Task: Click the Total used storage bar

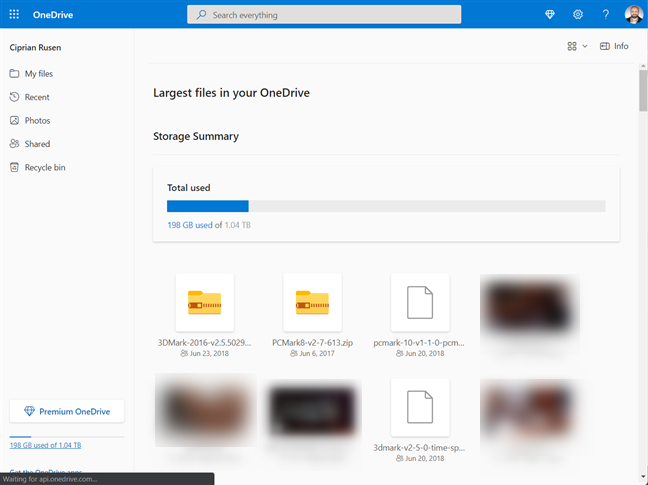Action: [386, 206]
